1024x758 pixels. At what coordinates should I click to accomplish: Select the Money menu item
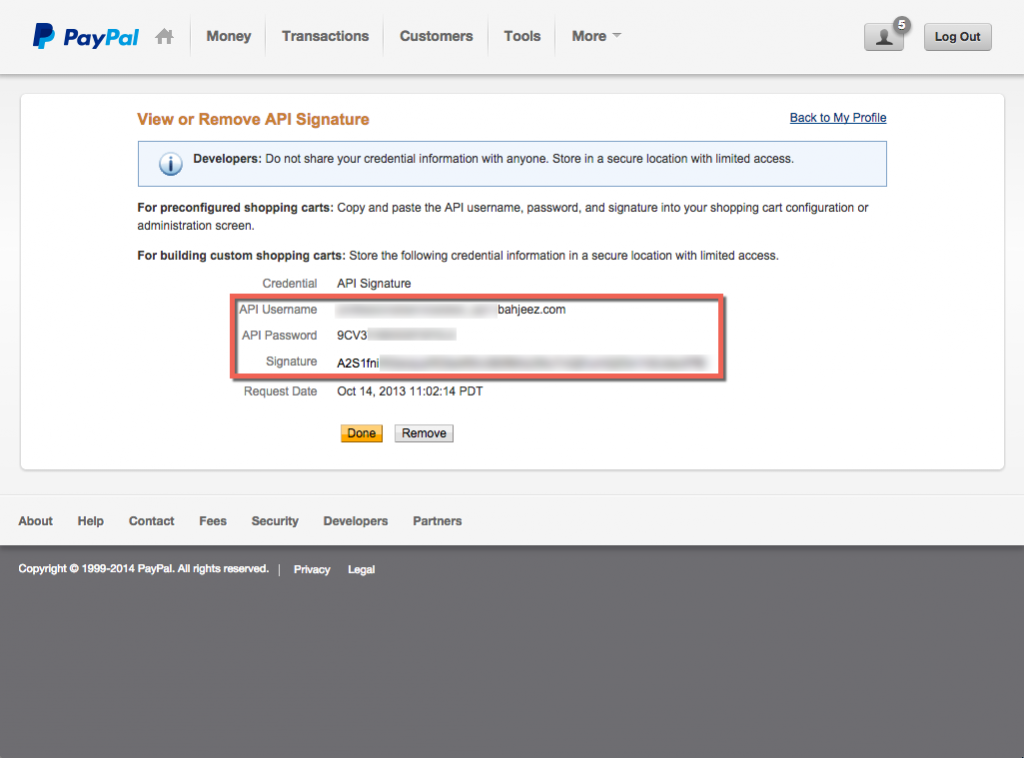(228, 35)
